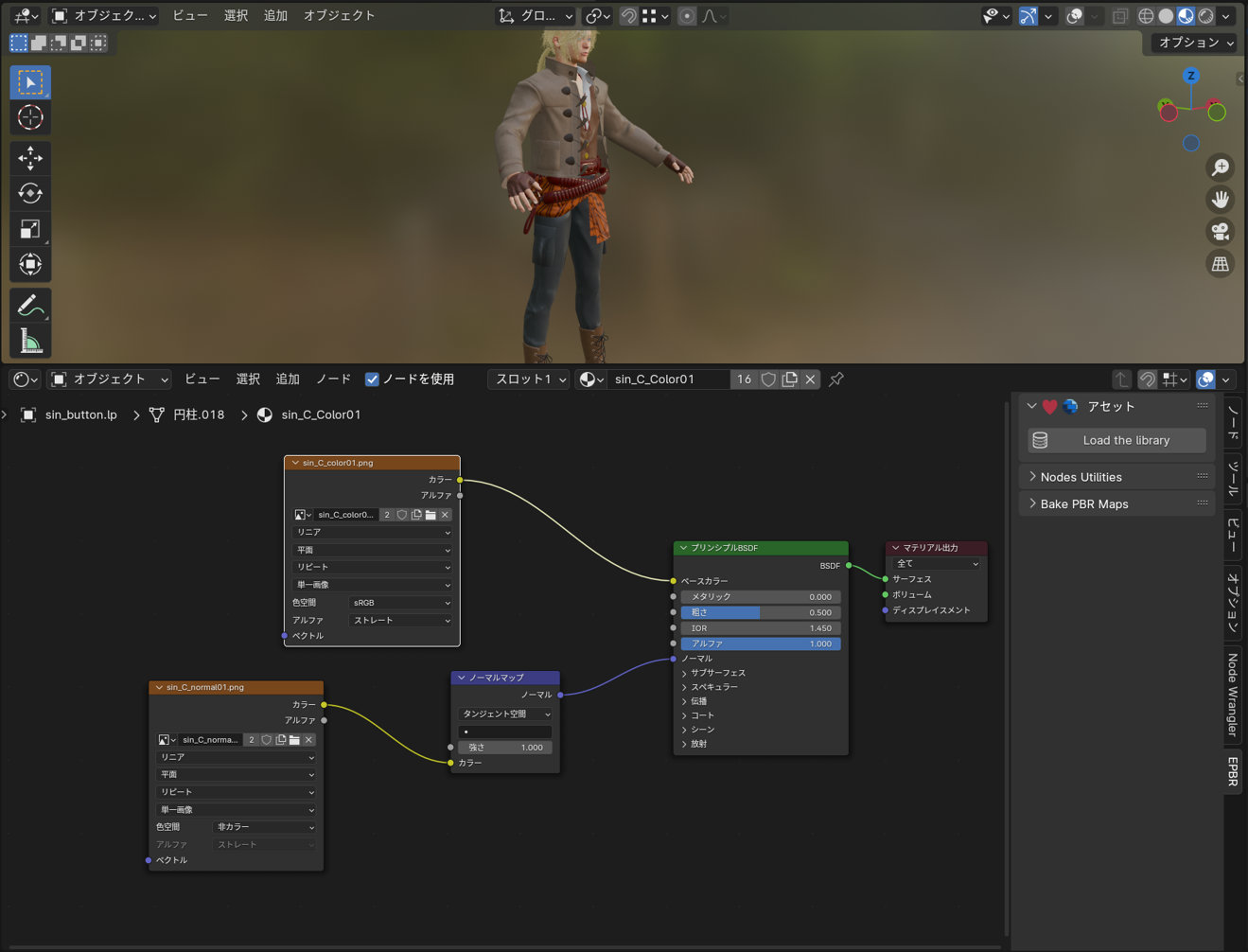
Task: Browse materials with the sphere icon
Action: point(591,379)
